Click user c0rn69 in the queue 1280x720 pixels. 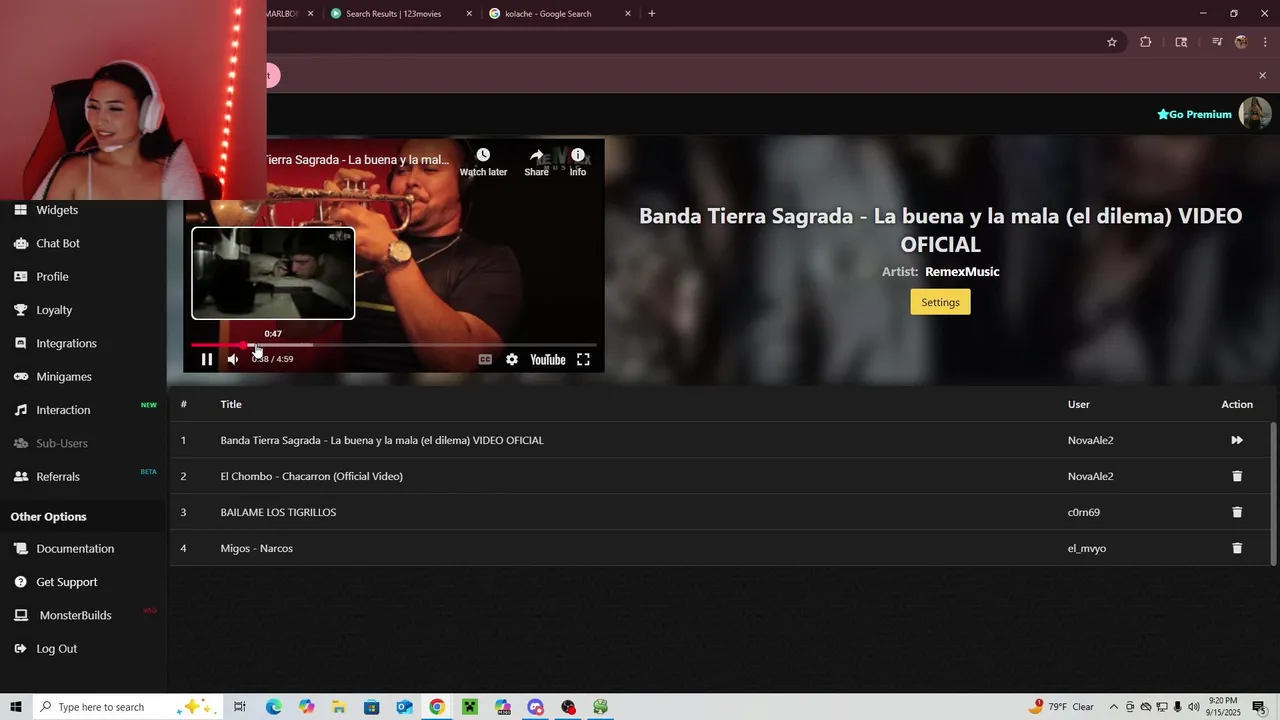1084,512
